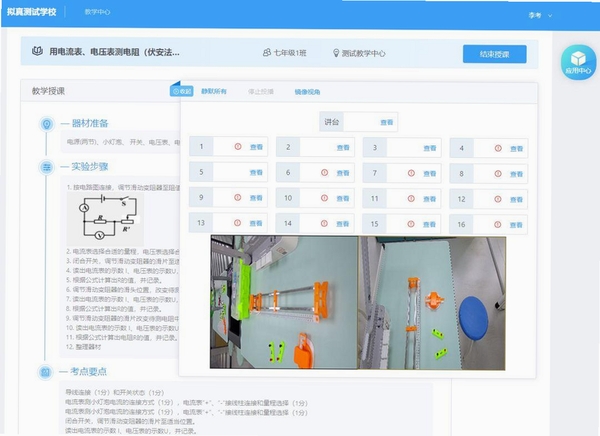Click the warning icon for station 11
The image size is (600, 436).
pyautogui.click(x=411, y=198)
